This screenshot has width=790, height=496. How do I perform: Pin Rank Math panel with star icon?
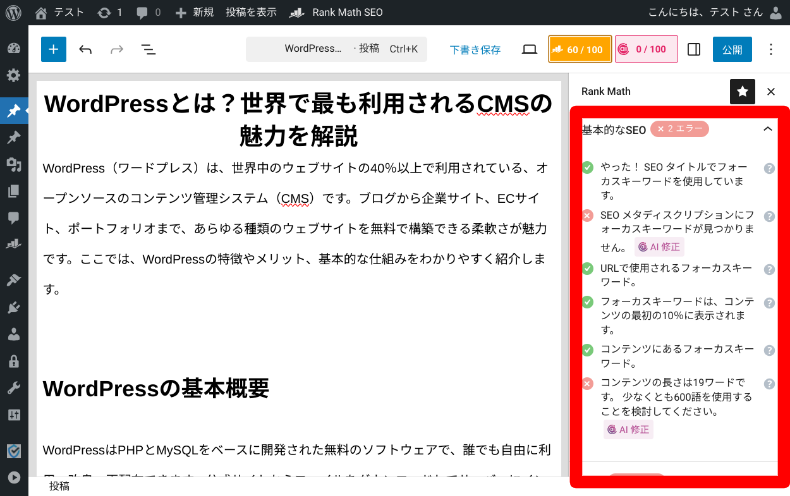click(742, 91)
